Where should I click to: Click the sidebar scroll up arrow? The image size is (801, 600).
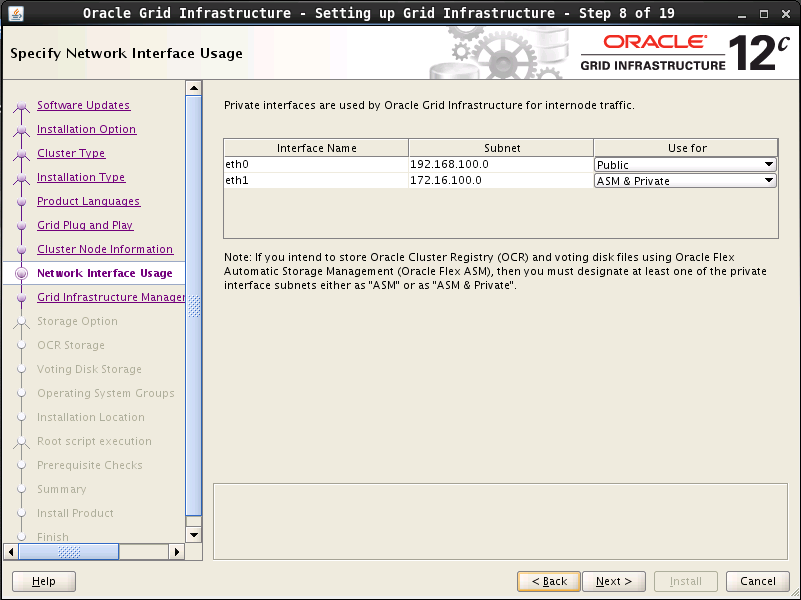click(194, 87)
